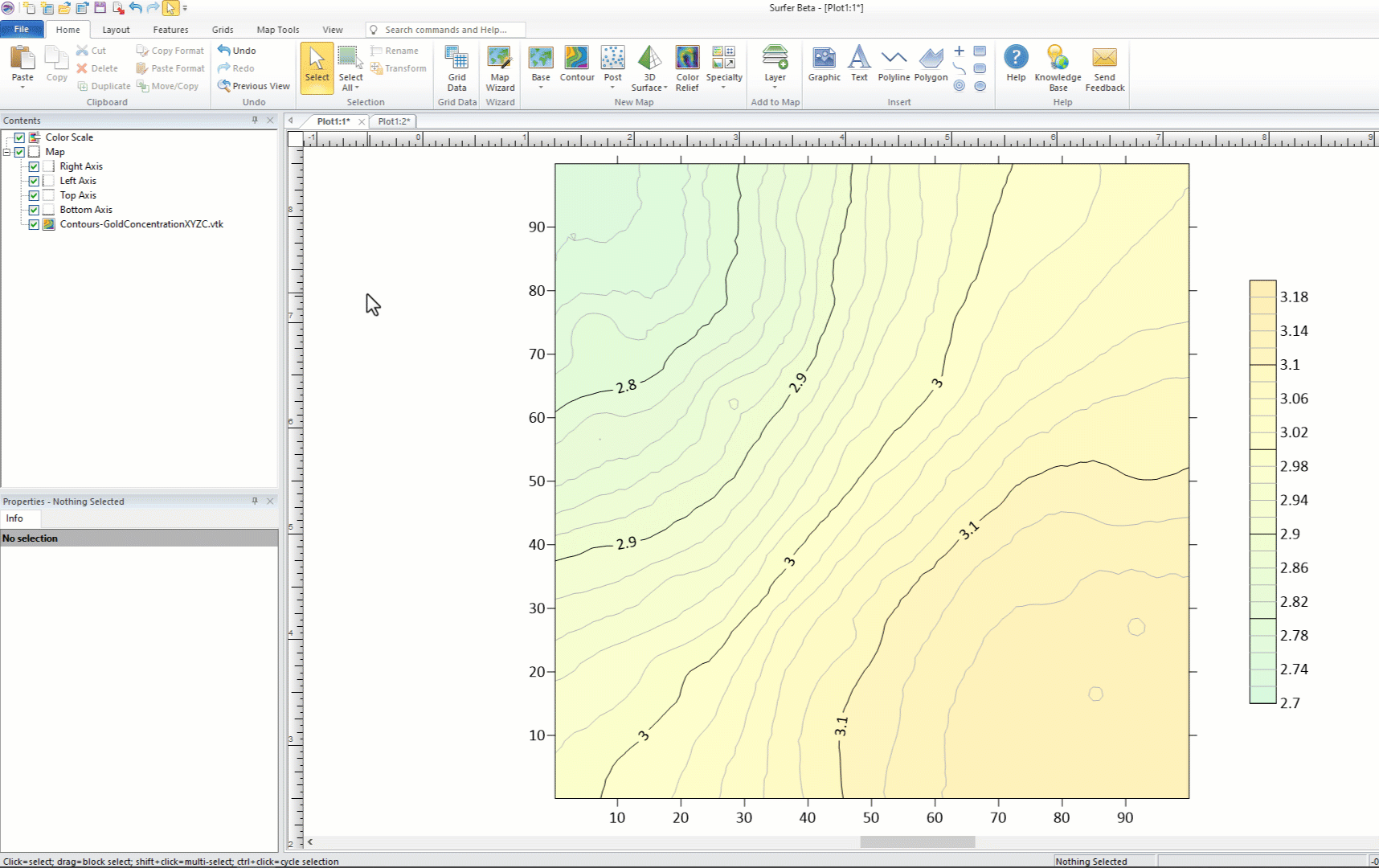Toggle the Right Axis checkbox

[34, 166]
